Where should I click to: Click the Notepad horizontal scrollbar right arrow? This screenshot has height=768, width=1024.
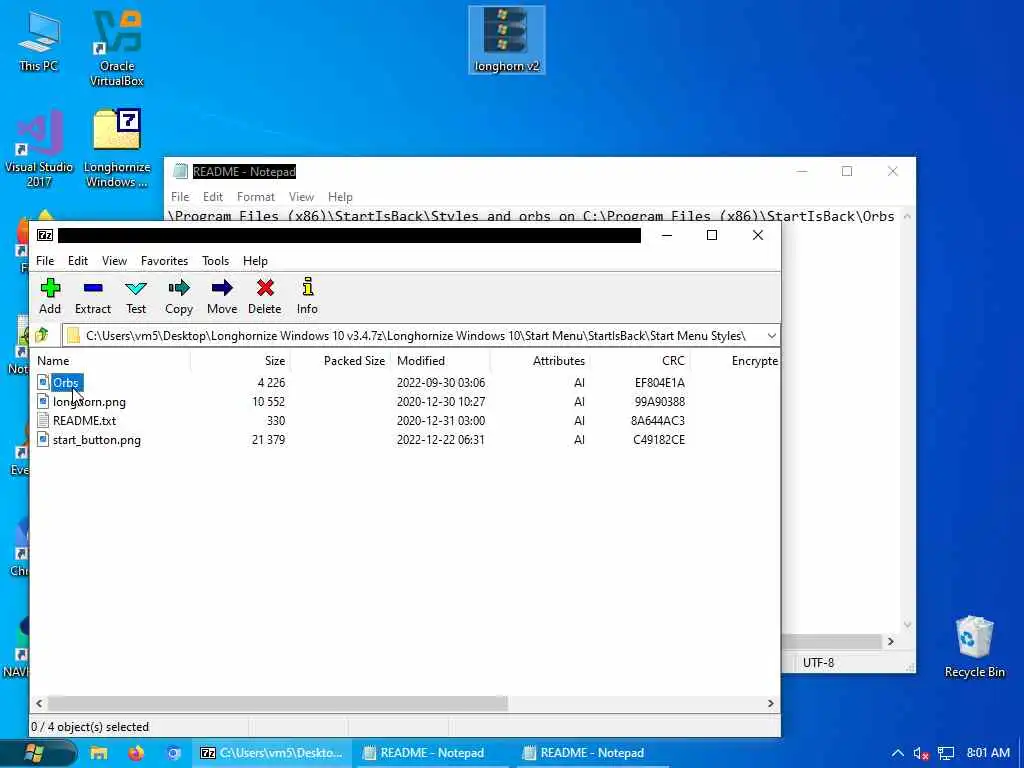click(891, 642)
